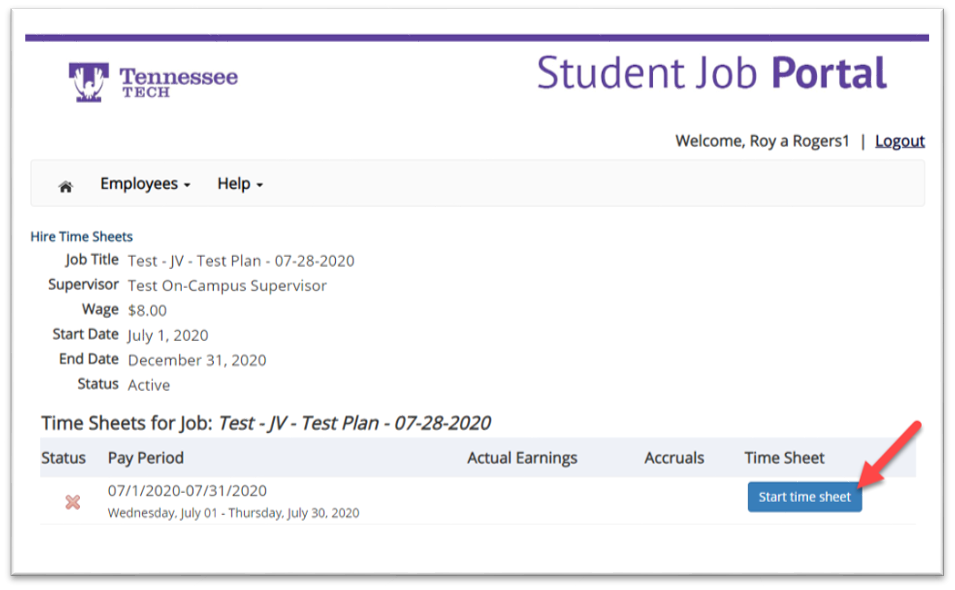Click the job title value text

tap(241, 261)
